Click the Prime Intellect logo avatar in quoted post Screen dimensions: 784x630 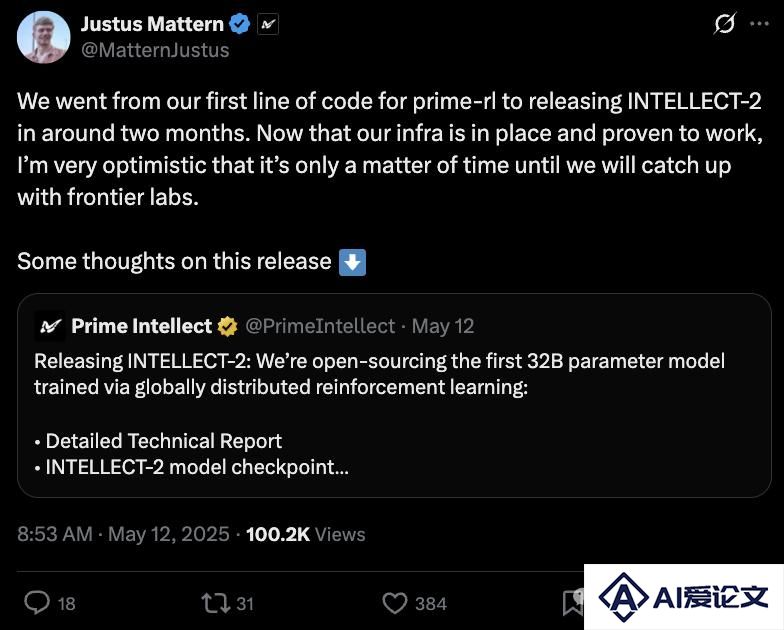tap(50, 326)
